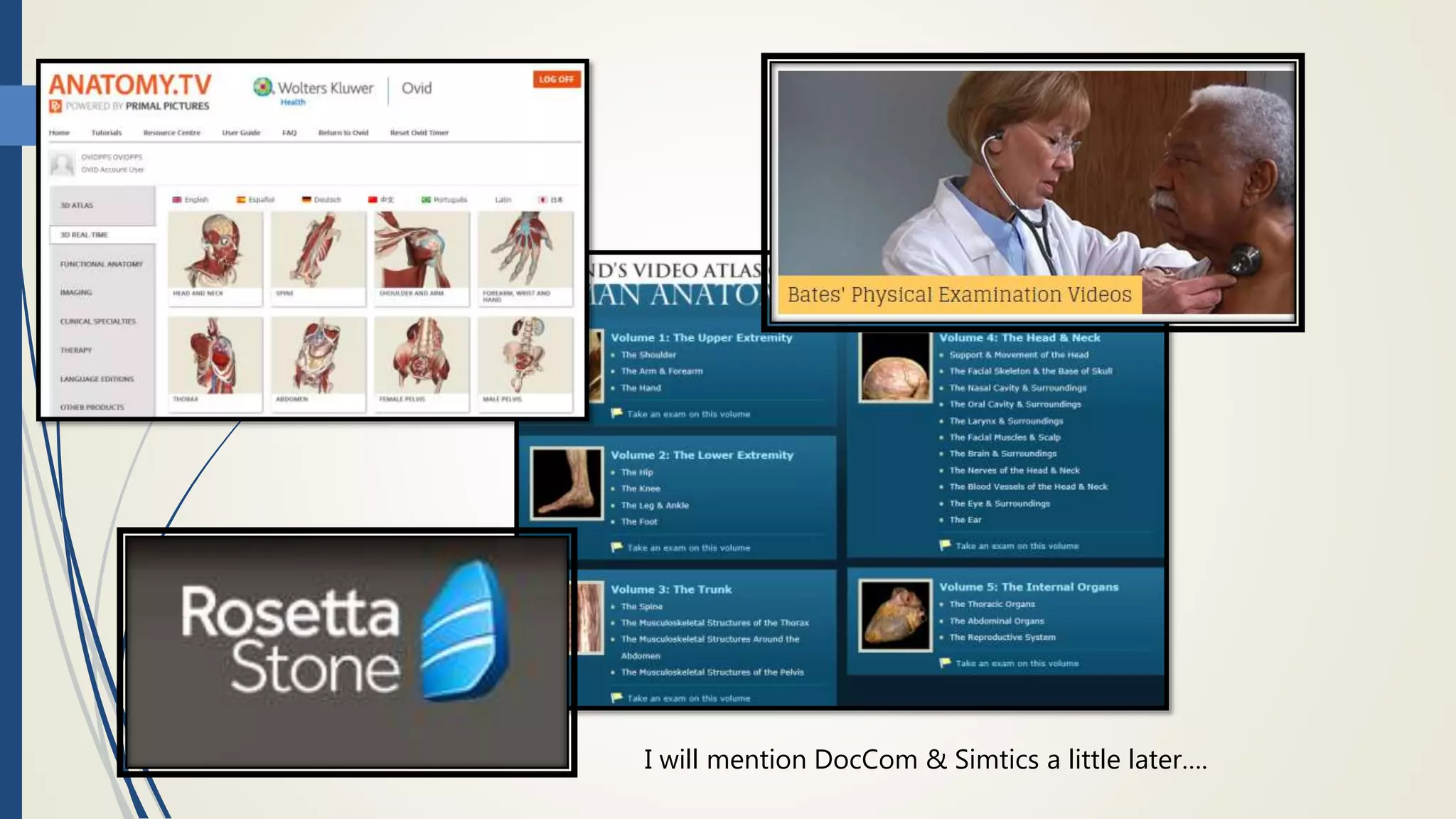This screenshot has width=1456, height=819.
Task: Open the Spine 3D model thumbnail
Action: pyautogui.click(x=318, y=258)
